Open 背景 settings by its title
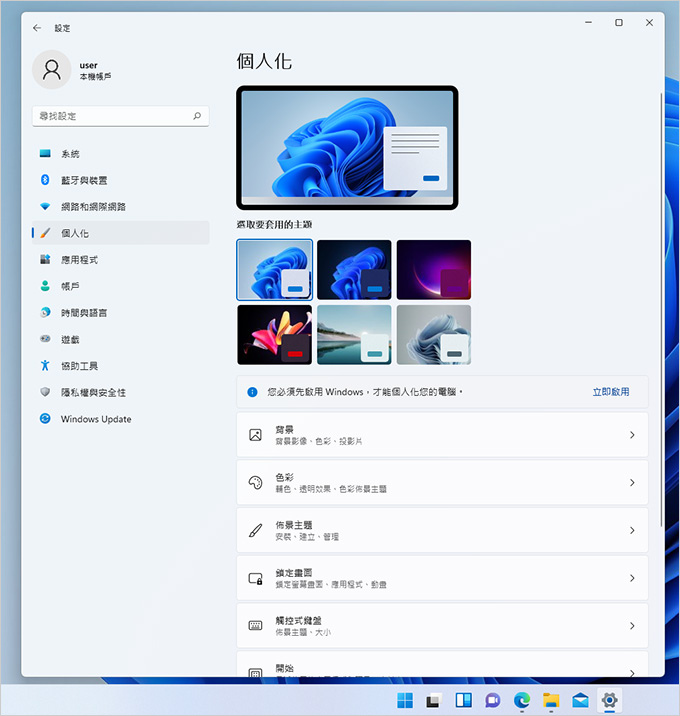This screenshot has height=716, width=680. (284, 430)
